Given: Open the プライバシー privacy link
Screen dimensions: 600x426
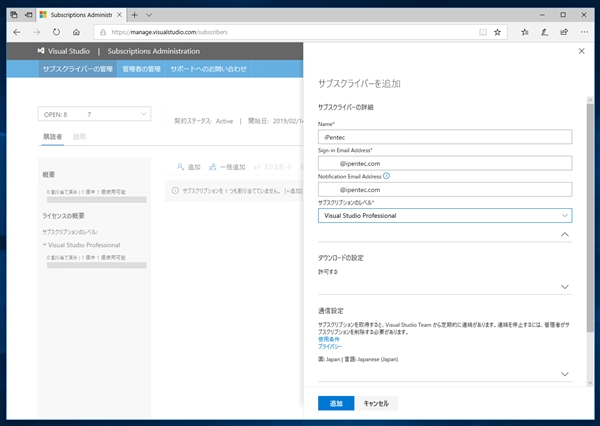Looking at the screenshot, I should (330, 346).
